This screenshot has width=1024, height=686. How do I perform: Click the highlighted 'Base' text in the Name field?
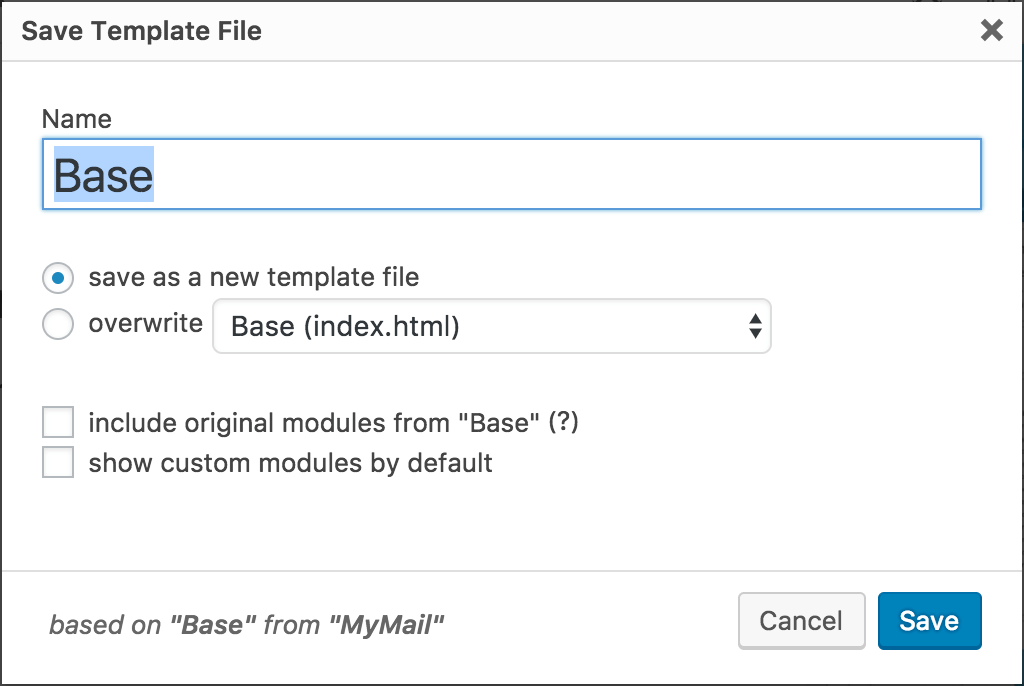103,175
